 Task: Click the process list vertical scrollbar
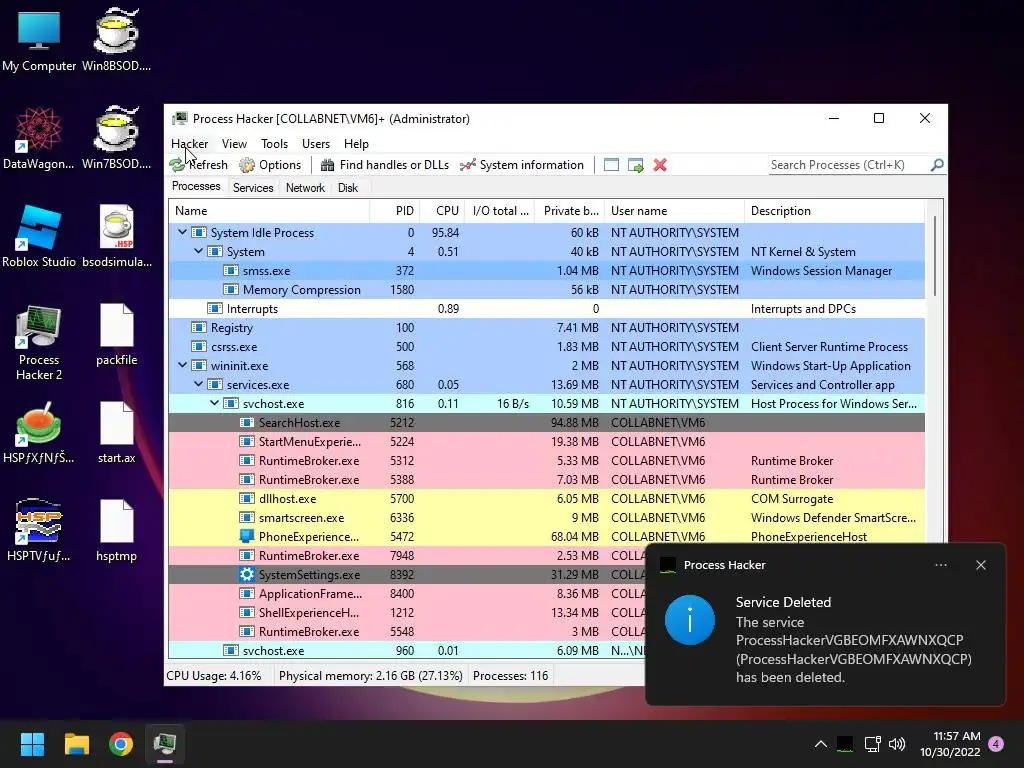(x=935, y=255)
